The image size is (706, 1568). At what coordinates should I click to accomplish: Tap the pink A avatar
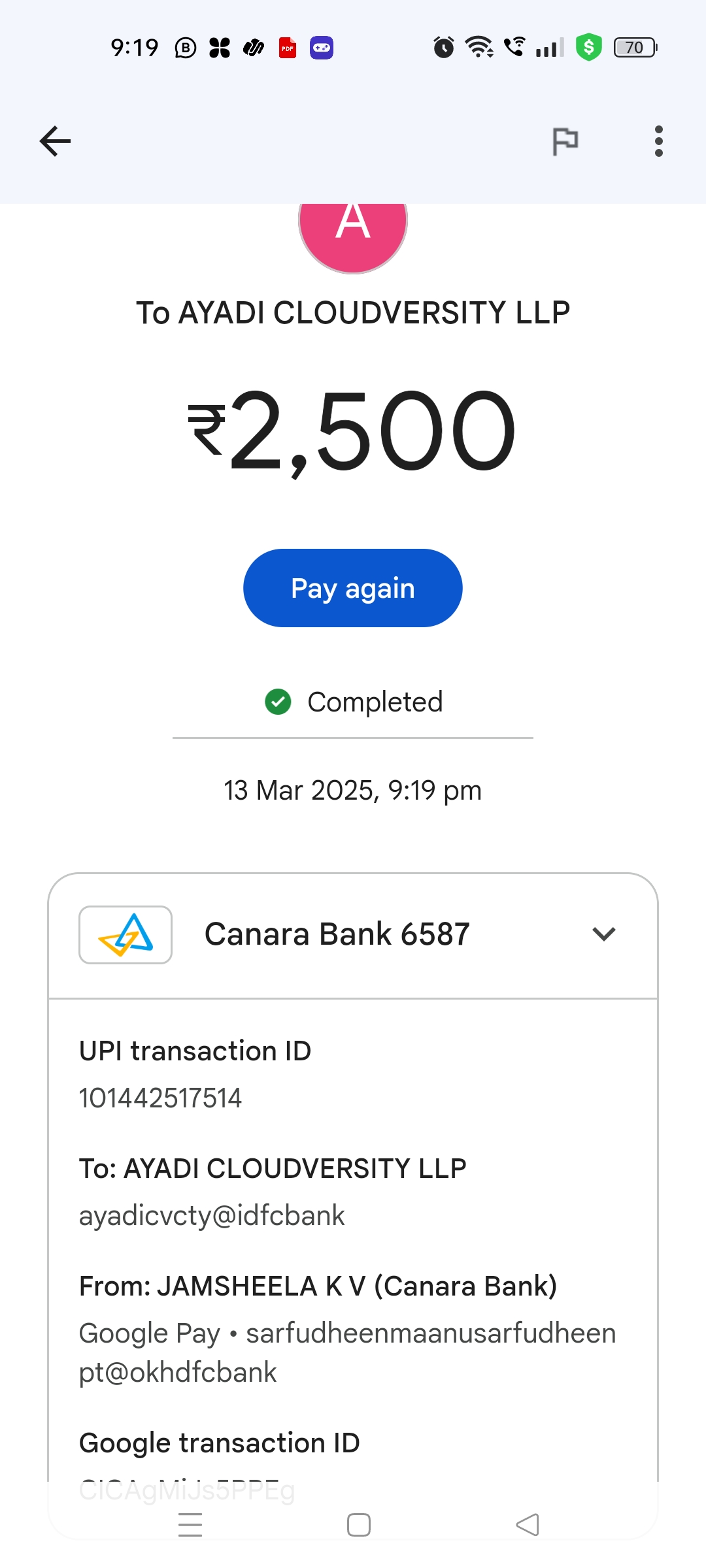(x=353, y=229)
